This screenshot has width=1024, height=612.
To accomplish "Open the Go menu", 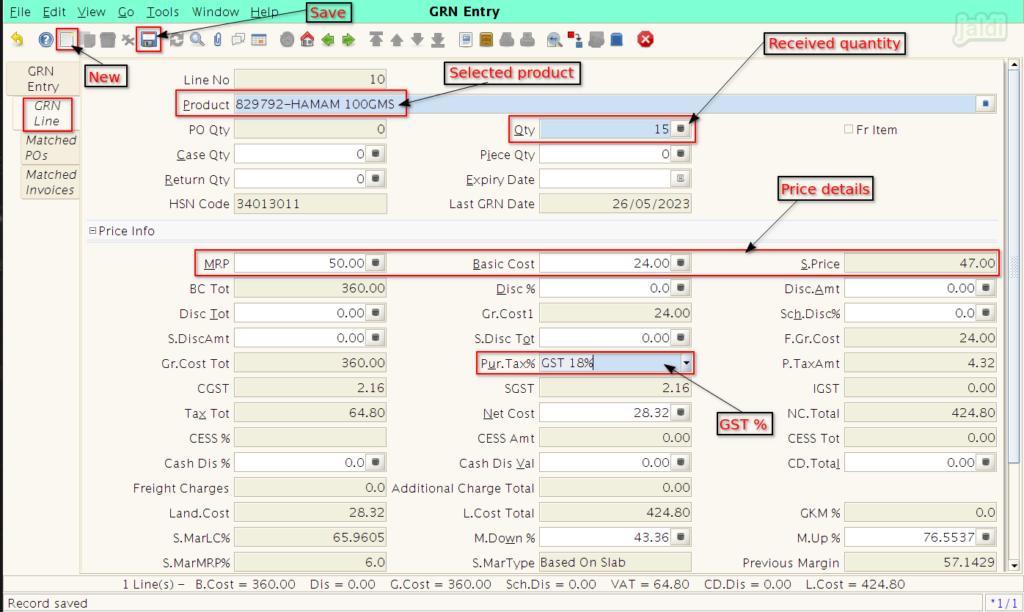I will 125,12.
